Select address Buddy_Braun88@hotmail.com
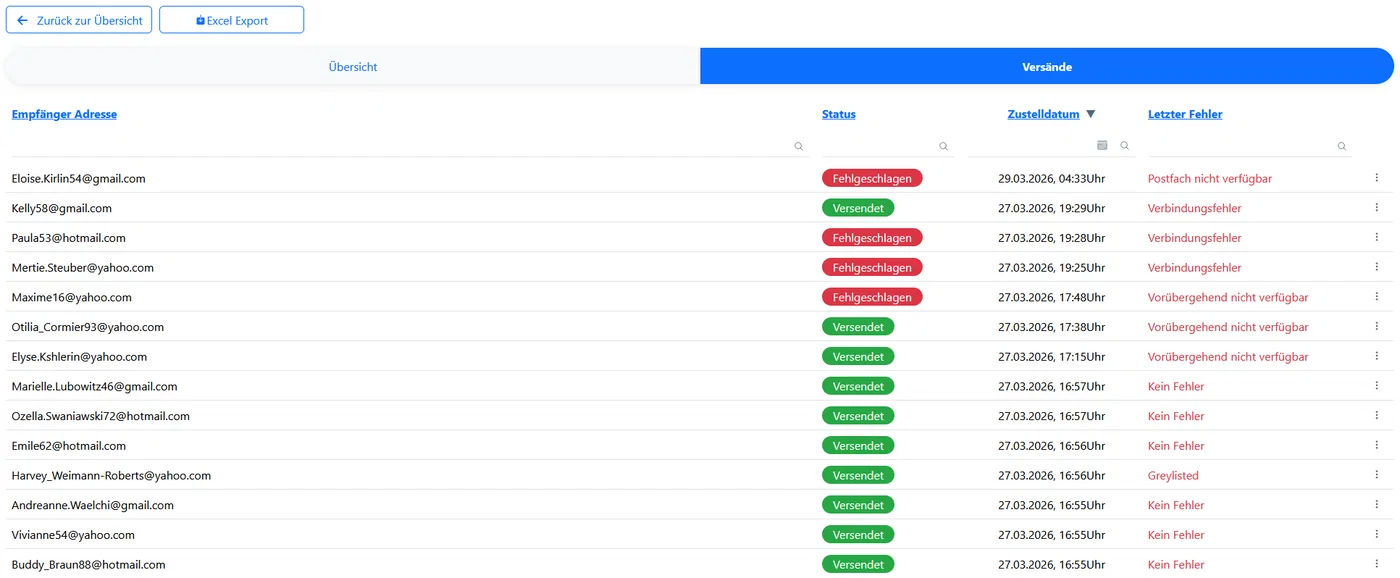This screenshot has width=1400, height=578. click(x=88, y=564)
